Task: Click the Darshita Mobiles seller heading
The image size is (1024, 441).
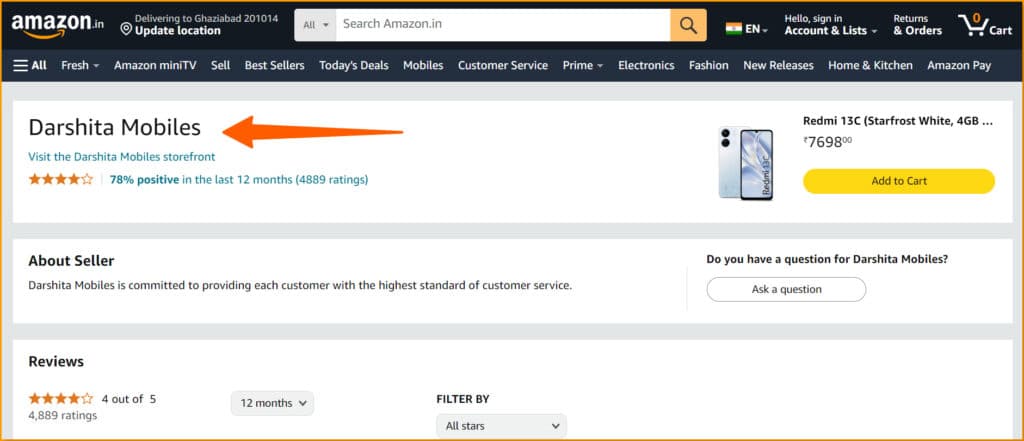Action: (114, 127)
